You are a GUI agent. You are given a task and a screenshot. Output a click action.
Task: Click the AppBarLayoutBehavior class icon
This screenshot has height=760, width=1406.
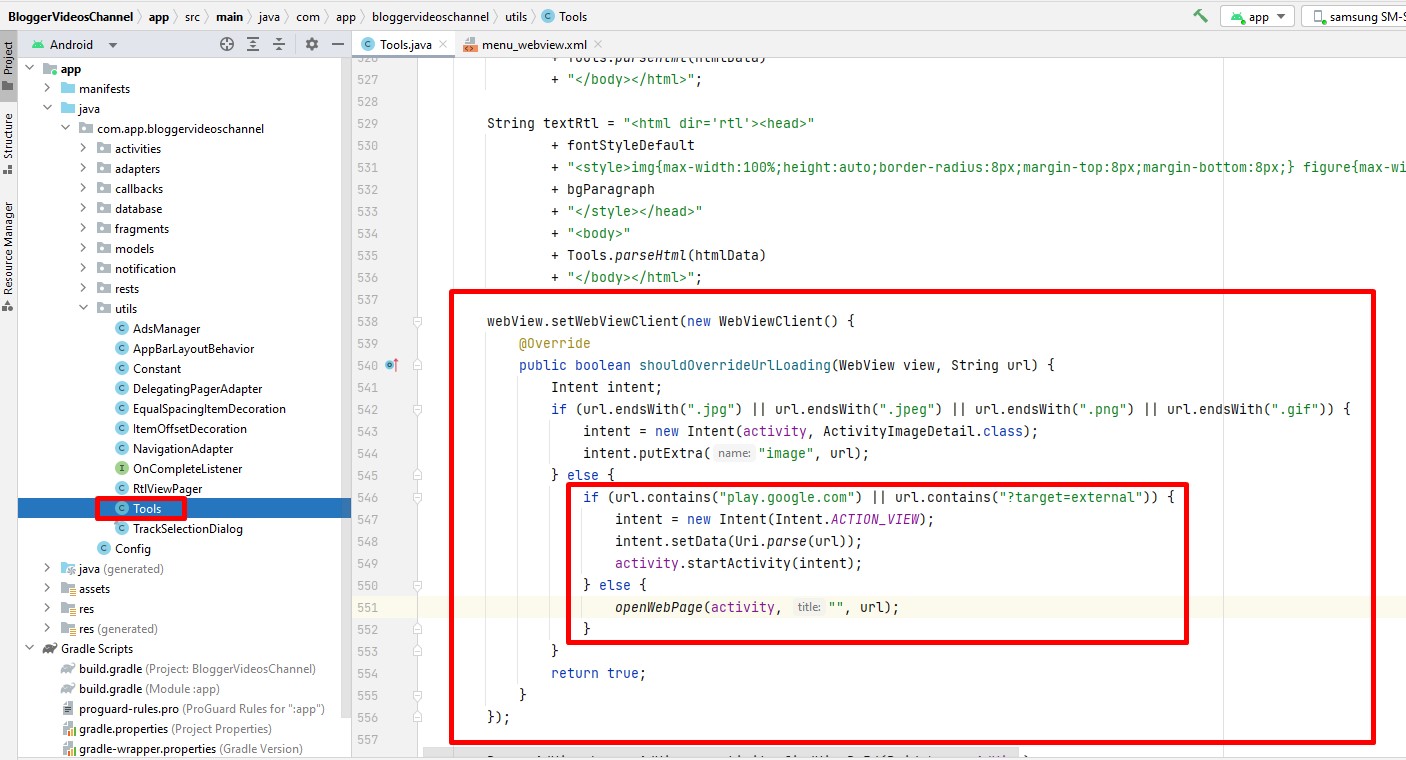point(122,349)
